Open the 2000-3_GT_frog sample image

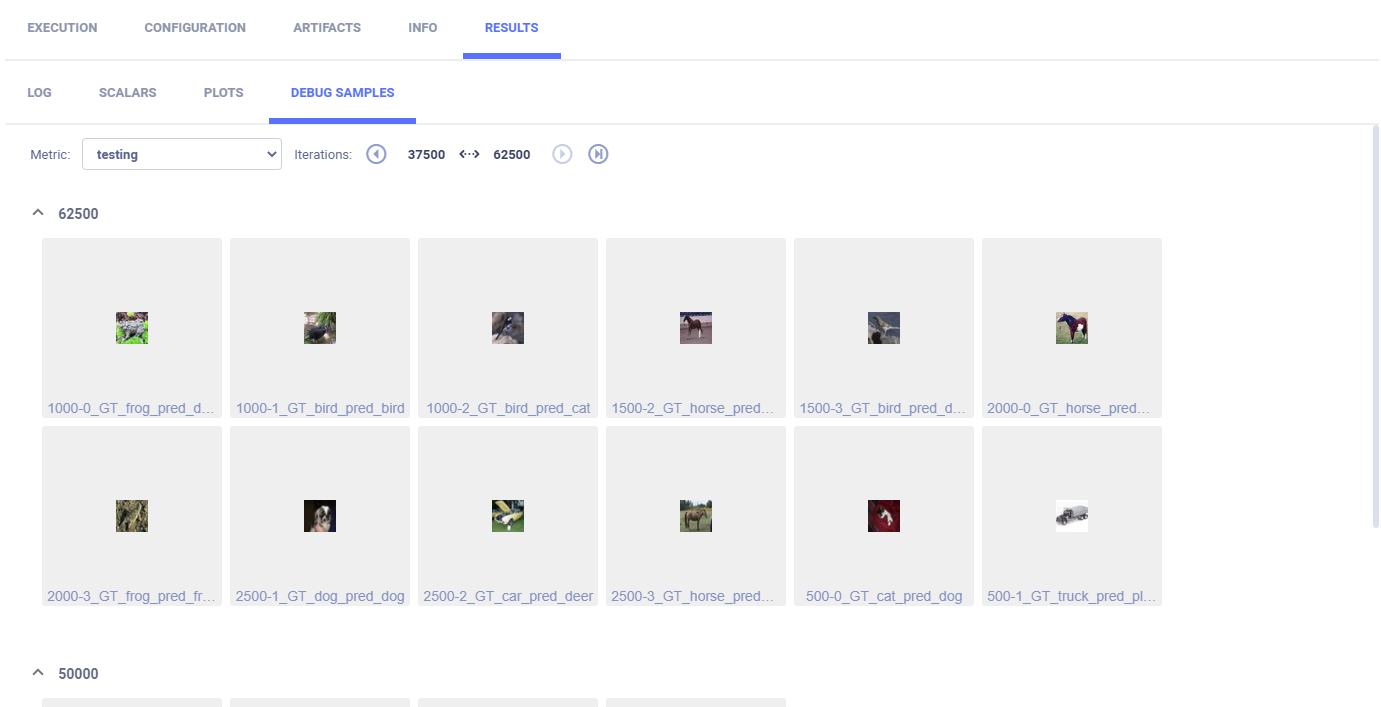tap(132, 516)
